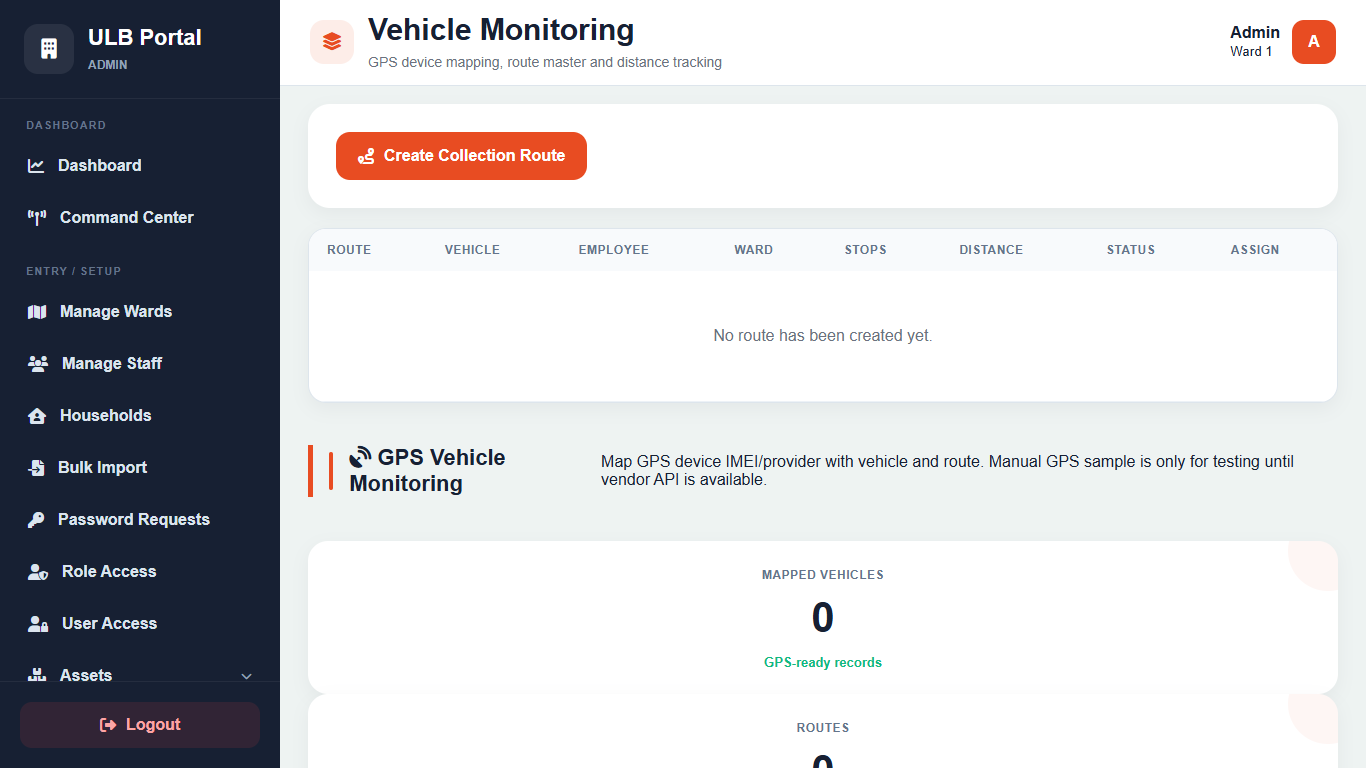Click the satellite dish icon in GPS heading
This screenshot has height=768, width=1366.
pos(360,458)
